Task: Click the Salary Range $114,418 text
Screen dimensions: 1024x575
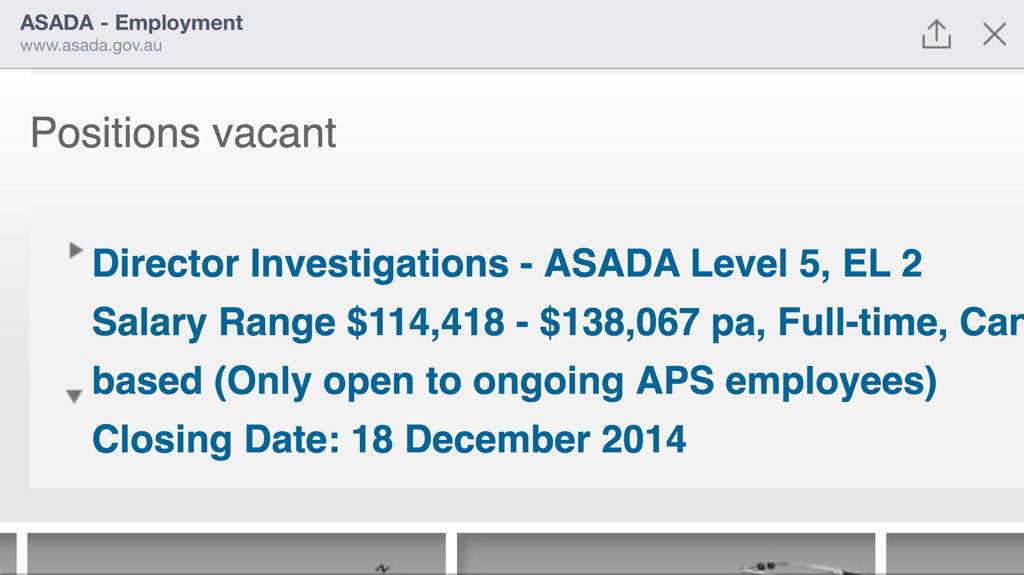Action: pos(298,323)
